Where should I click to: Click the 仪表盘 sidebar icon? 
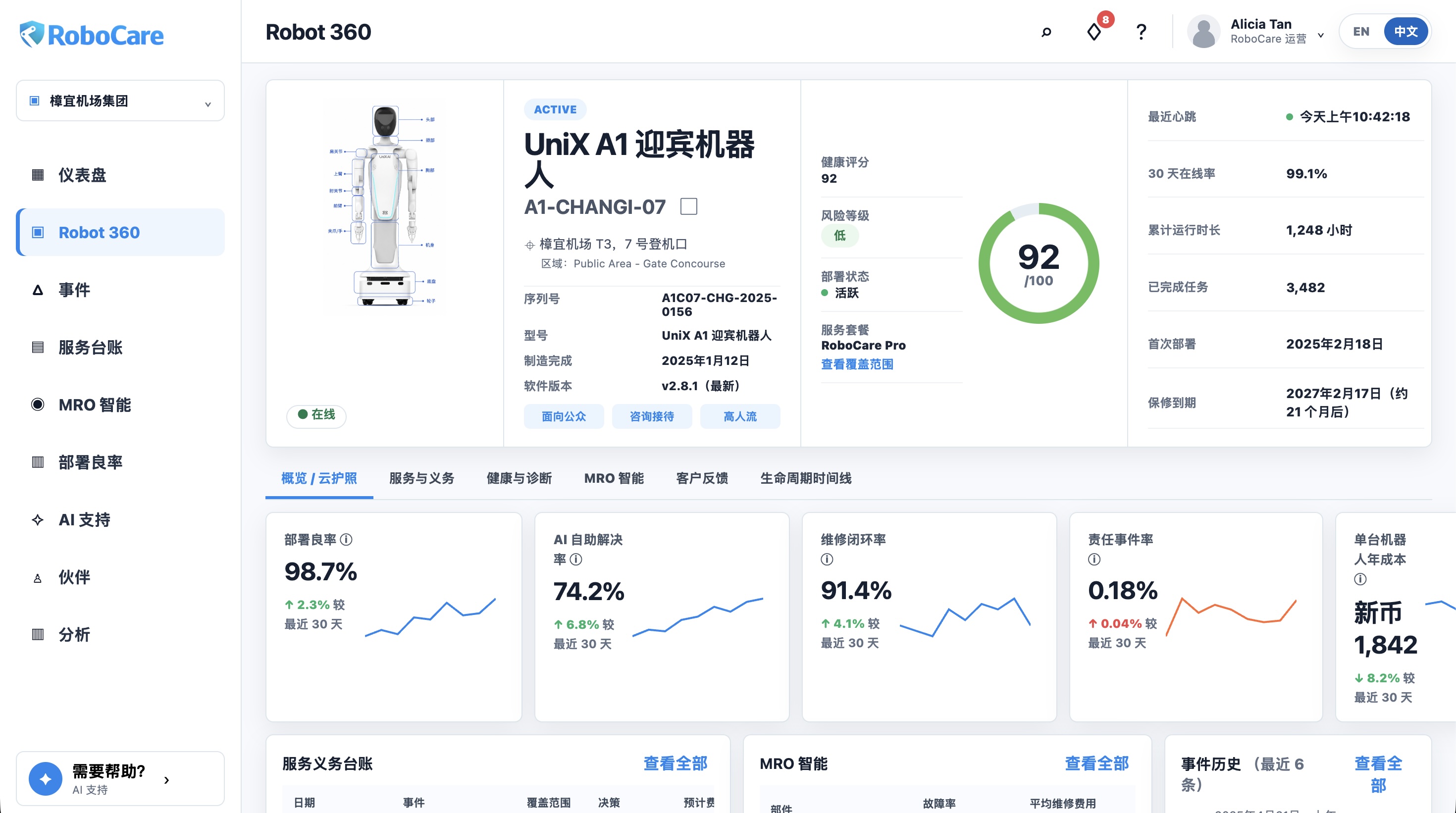click(x=38, y=175)
